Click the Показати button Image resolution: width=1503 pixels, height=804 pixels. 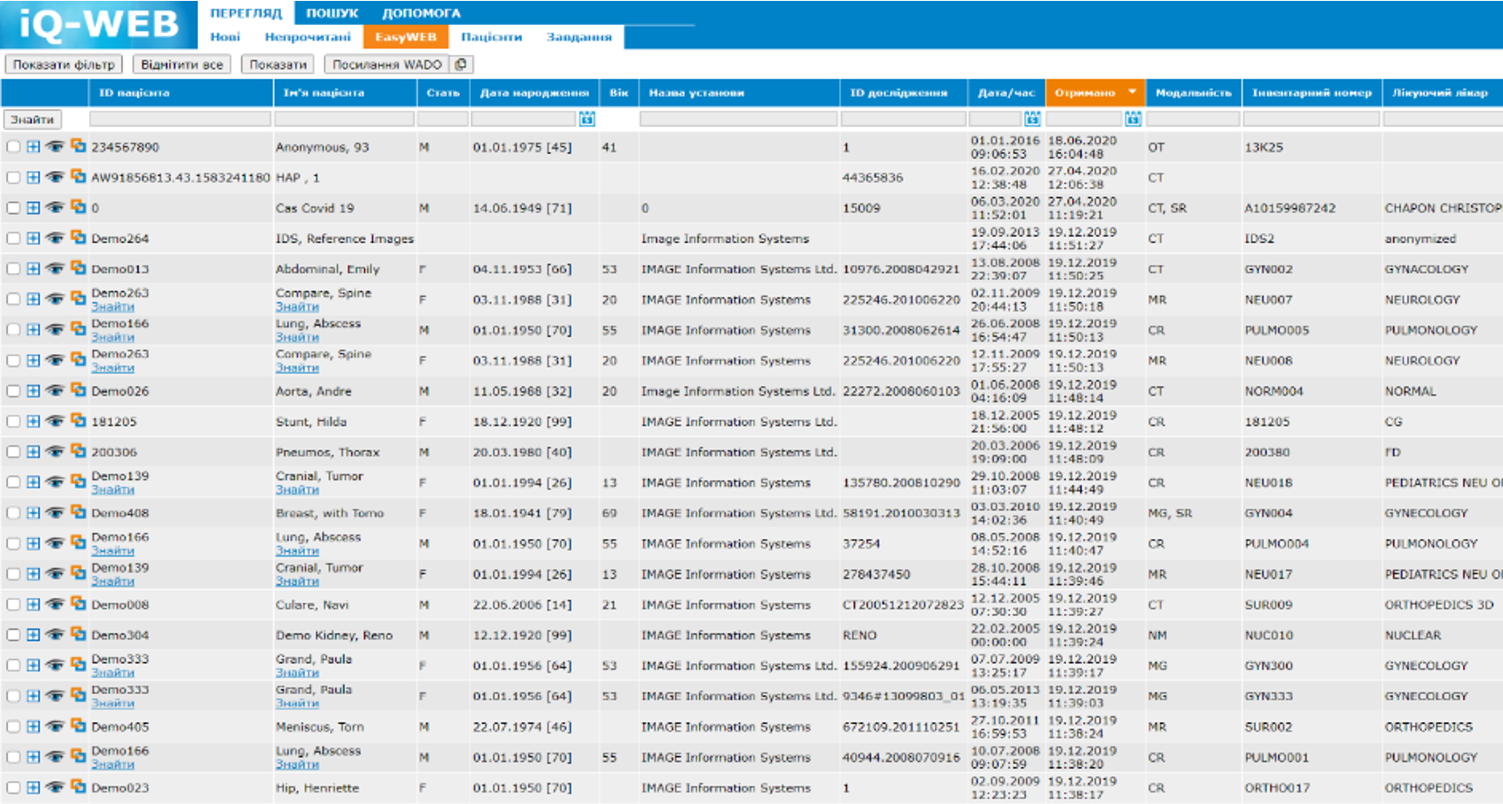[x=278, y=64]
